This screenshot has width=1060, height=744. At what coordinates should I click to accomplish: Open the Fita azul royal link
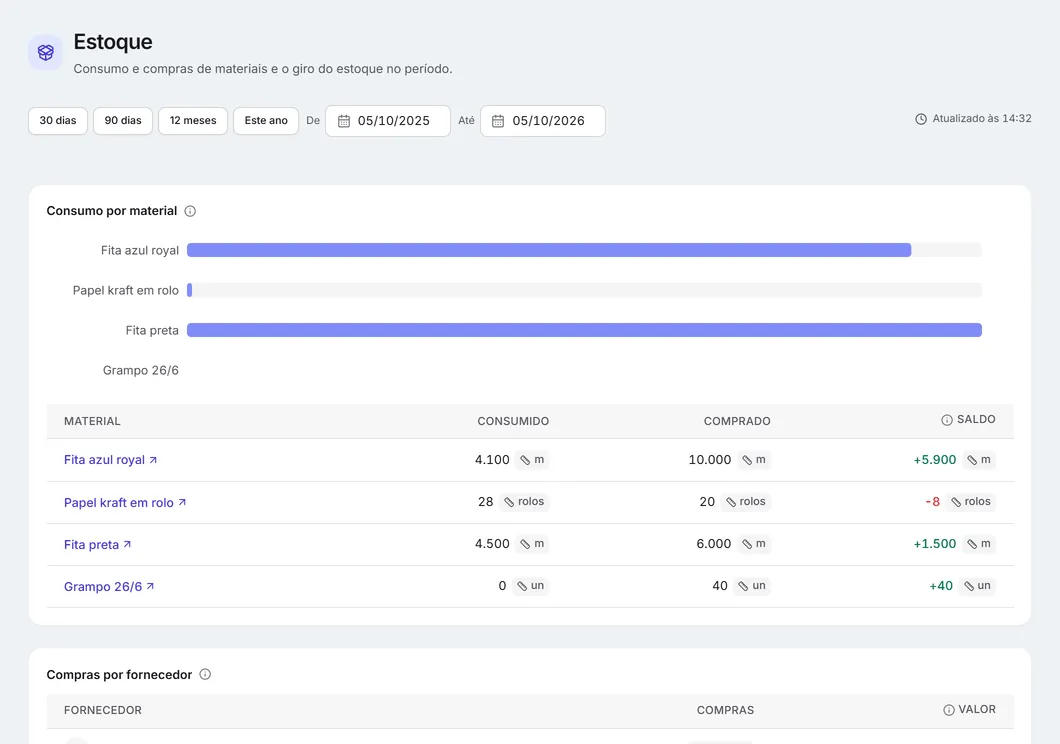click(104, 460)
